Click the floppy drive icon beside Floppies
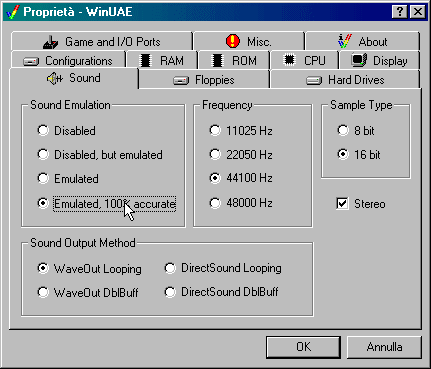The image size is (431, 369). (181, 81)
